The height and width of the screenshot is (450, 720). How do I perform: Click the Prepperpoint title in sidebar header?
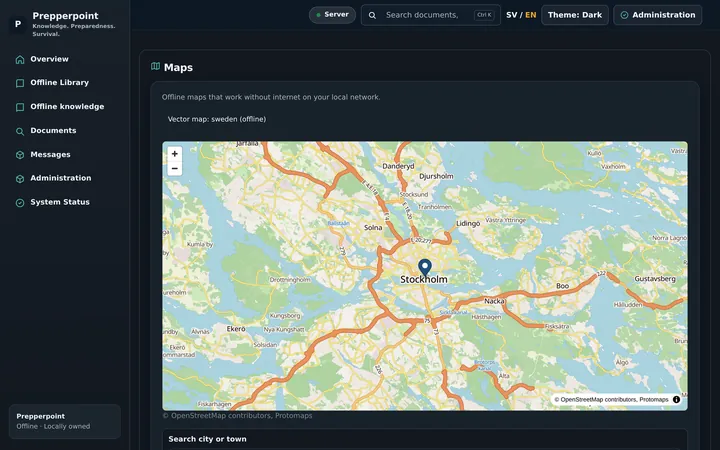tap(65, 16)
